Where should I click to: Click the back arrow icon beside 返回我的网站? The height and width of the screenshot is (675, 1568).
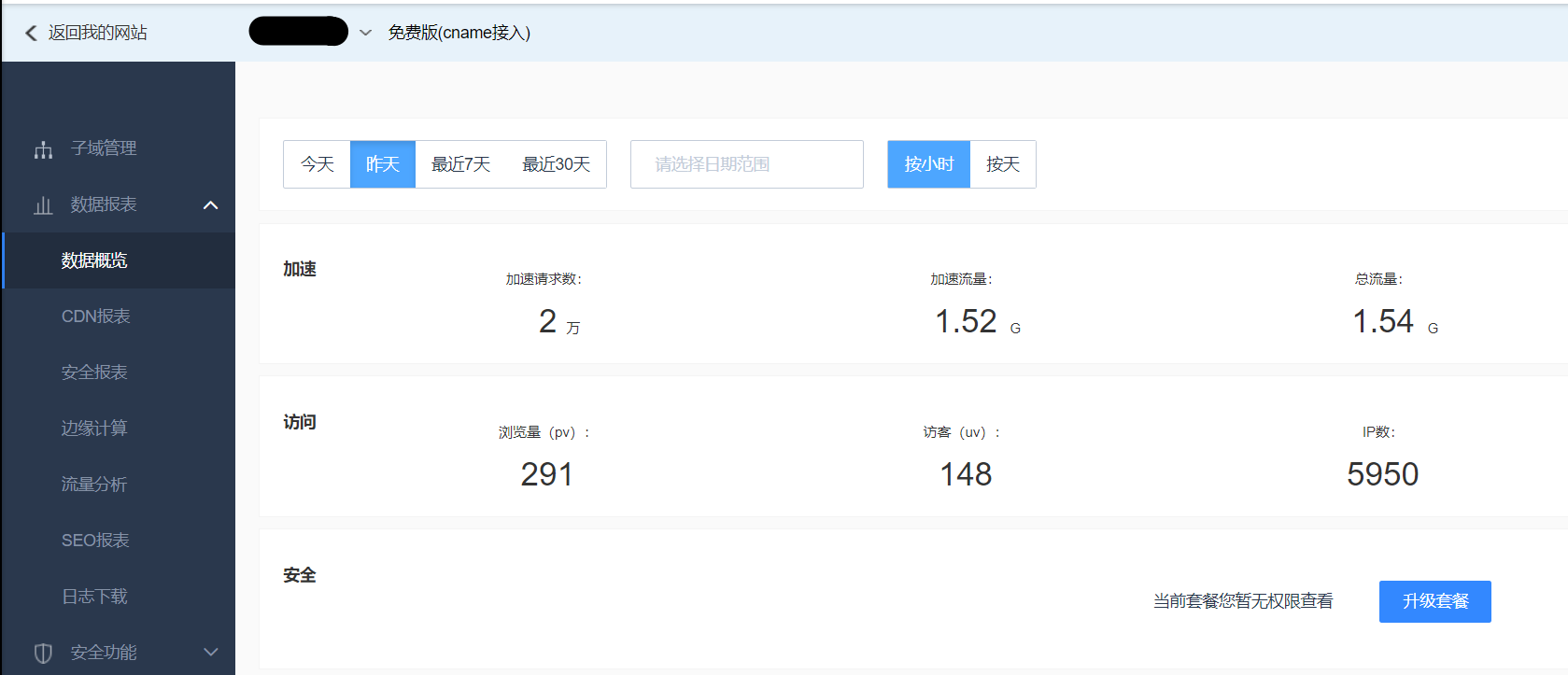(x=31, y=34)
